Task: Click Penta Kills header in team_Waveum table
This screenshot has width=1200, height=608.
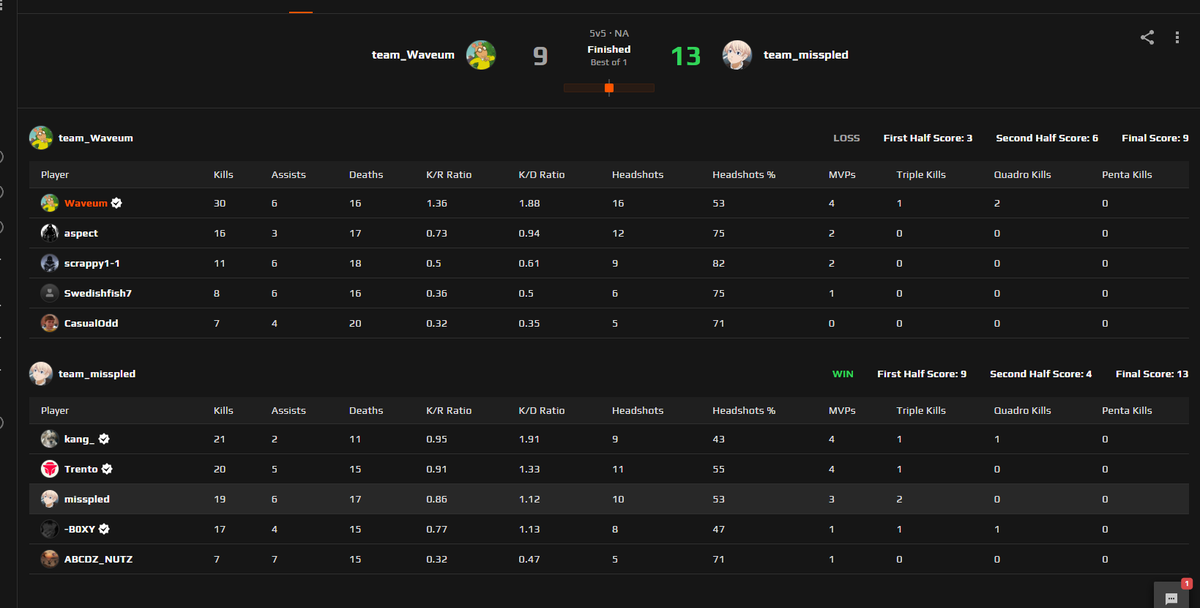Action: 1127,174
